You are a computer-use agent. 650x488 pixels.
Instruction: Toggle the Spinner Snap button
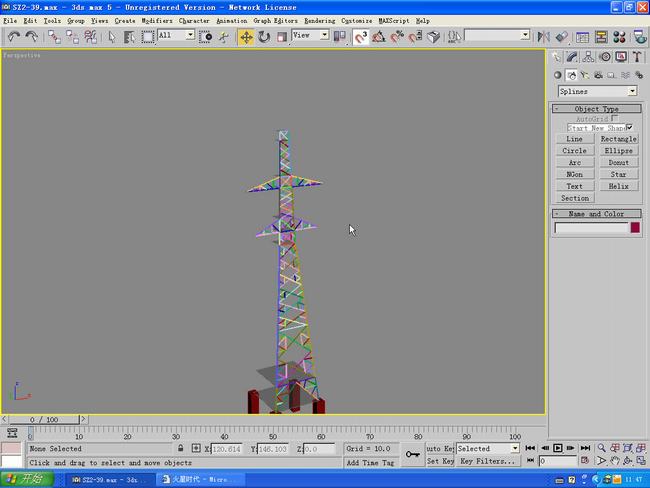[x=415, y=37]
